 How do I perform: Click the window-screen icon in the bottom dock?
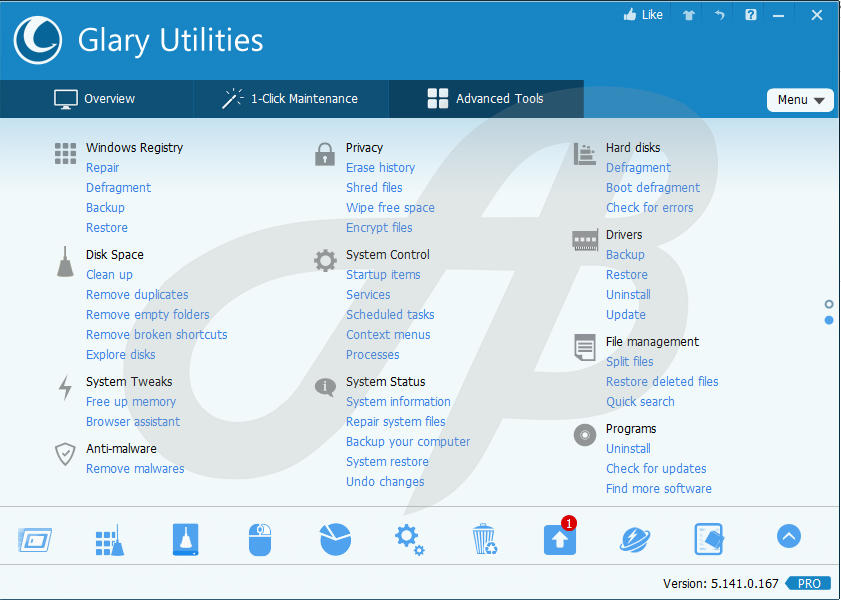click(35, 539)
